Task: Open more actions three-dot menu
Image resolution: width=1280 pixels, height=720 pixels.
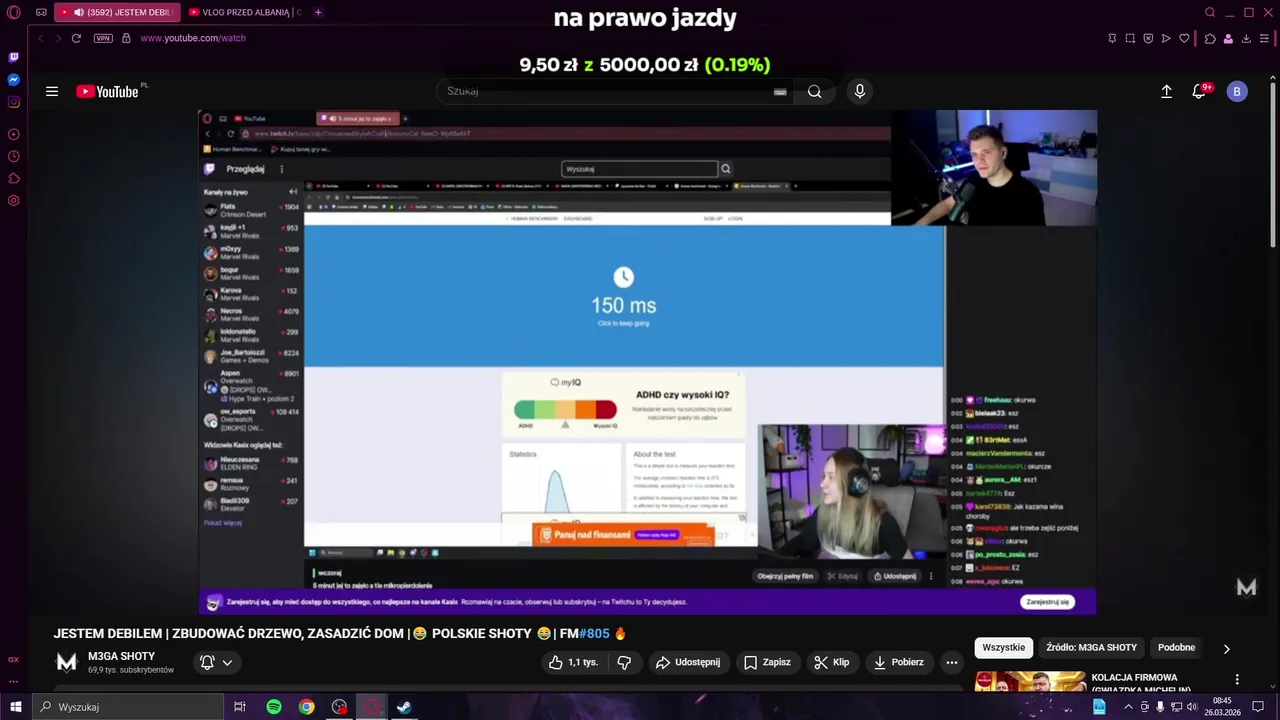Action: tap(952, 662)
